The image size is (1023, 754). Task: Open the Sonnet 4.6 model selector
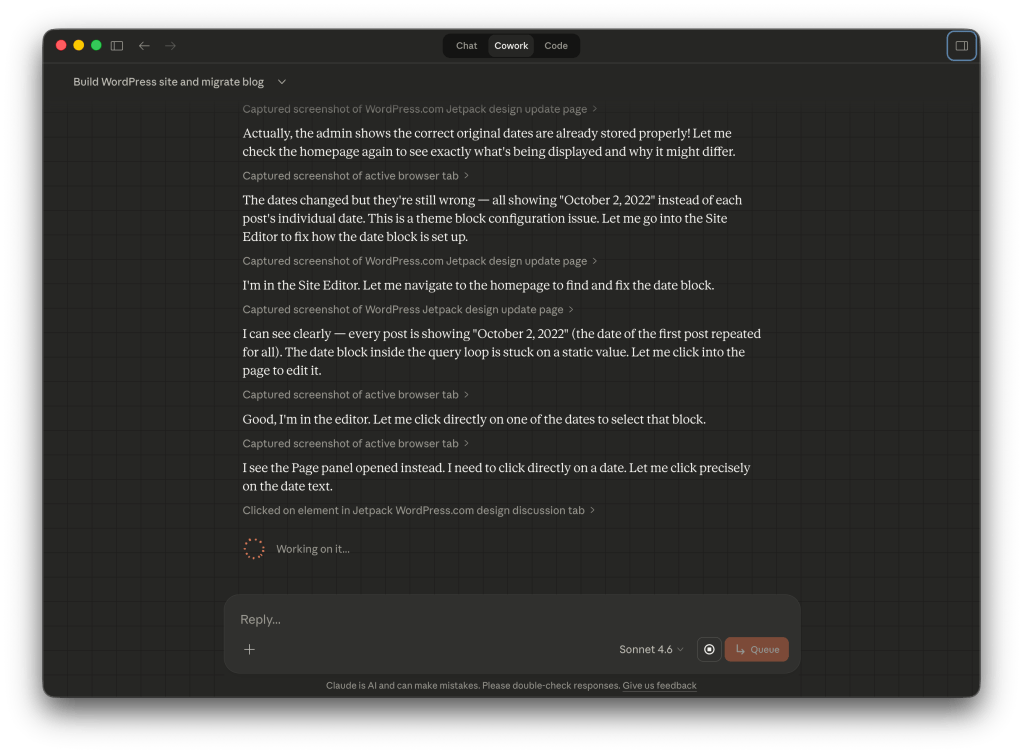[x=651, y=649]
